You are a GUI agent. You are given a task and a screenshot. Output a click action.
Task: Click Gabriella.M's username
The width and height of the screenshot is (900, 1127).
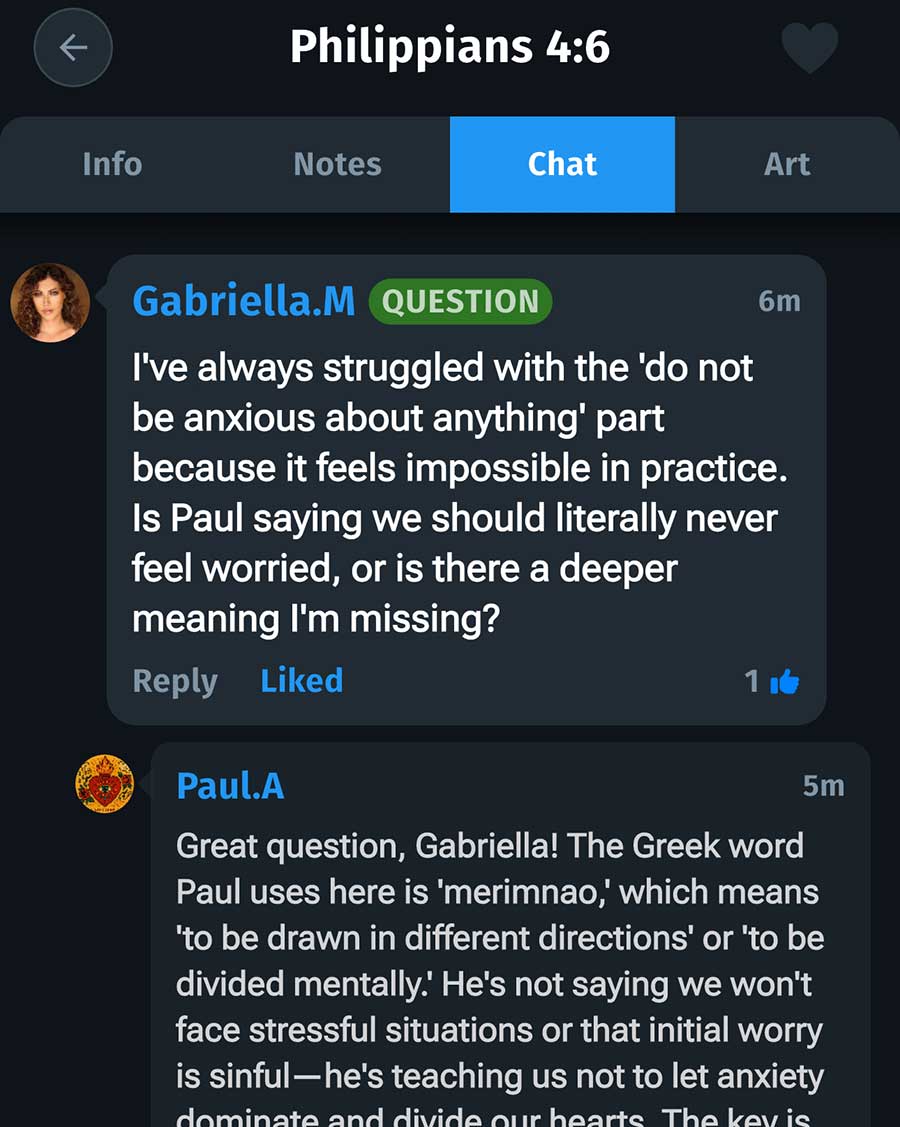coord(243,300)
